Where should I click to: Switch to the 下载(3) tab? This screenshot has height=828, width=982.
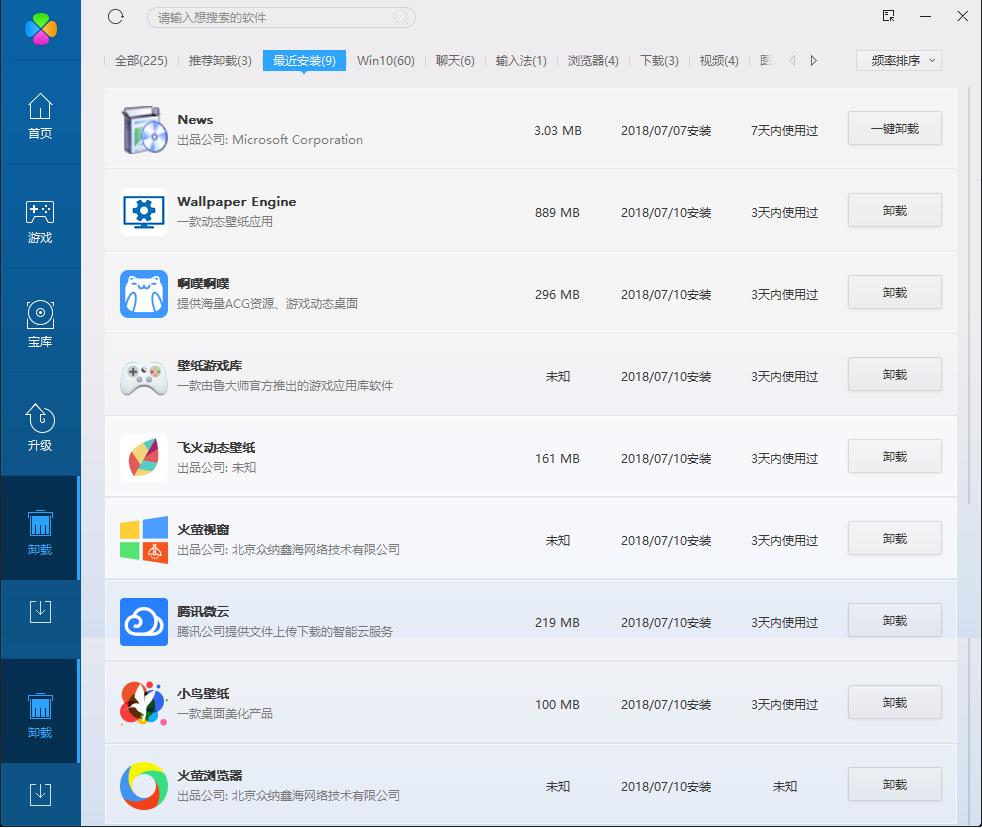(x=659, y=61)
